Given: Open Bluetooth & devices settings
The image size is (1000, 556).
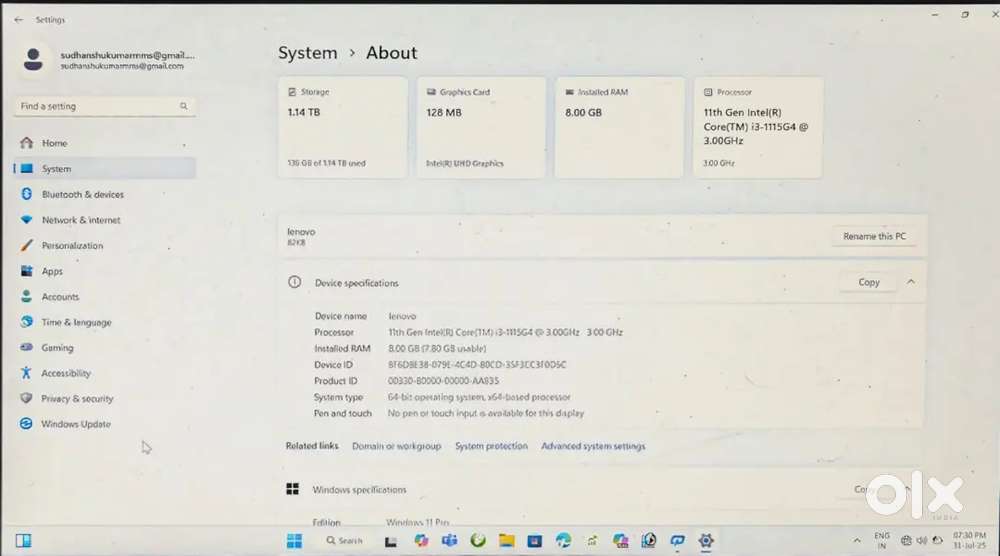Looking at the screenshot, I should coord(82,195).
